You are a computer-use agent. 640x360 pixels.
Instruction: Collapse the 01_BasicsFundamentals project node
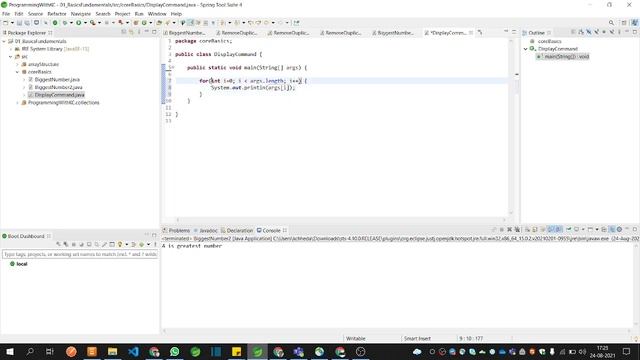pos(4,41)
